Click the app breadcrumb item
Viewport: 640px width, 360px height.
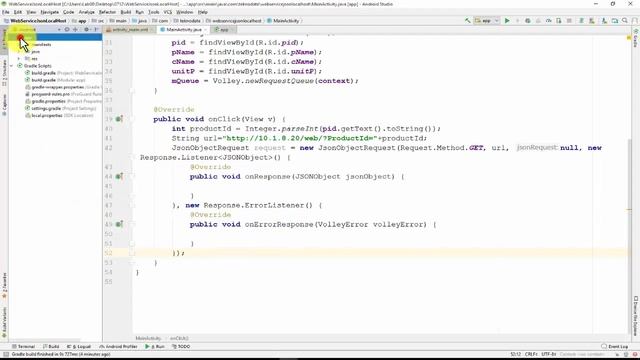pyautogui.click(x=80, y=21)
